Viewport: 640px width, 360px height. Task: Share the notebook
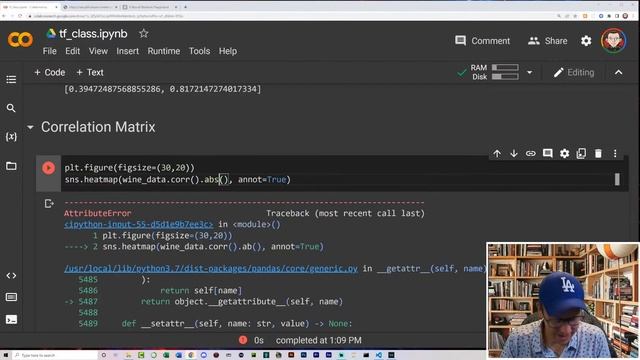tap(547, 41)
